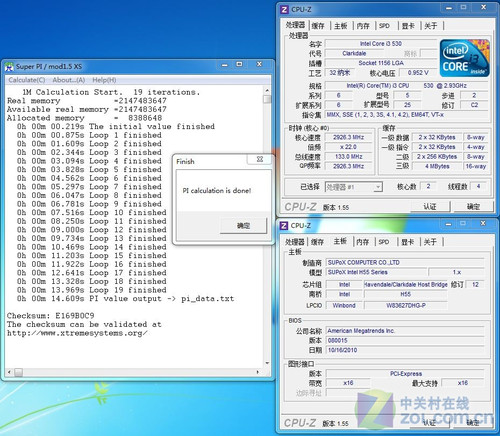Switch to SPD tab in top CPU-Z

click(384, 26)
